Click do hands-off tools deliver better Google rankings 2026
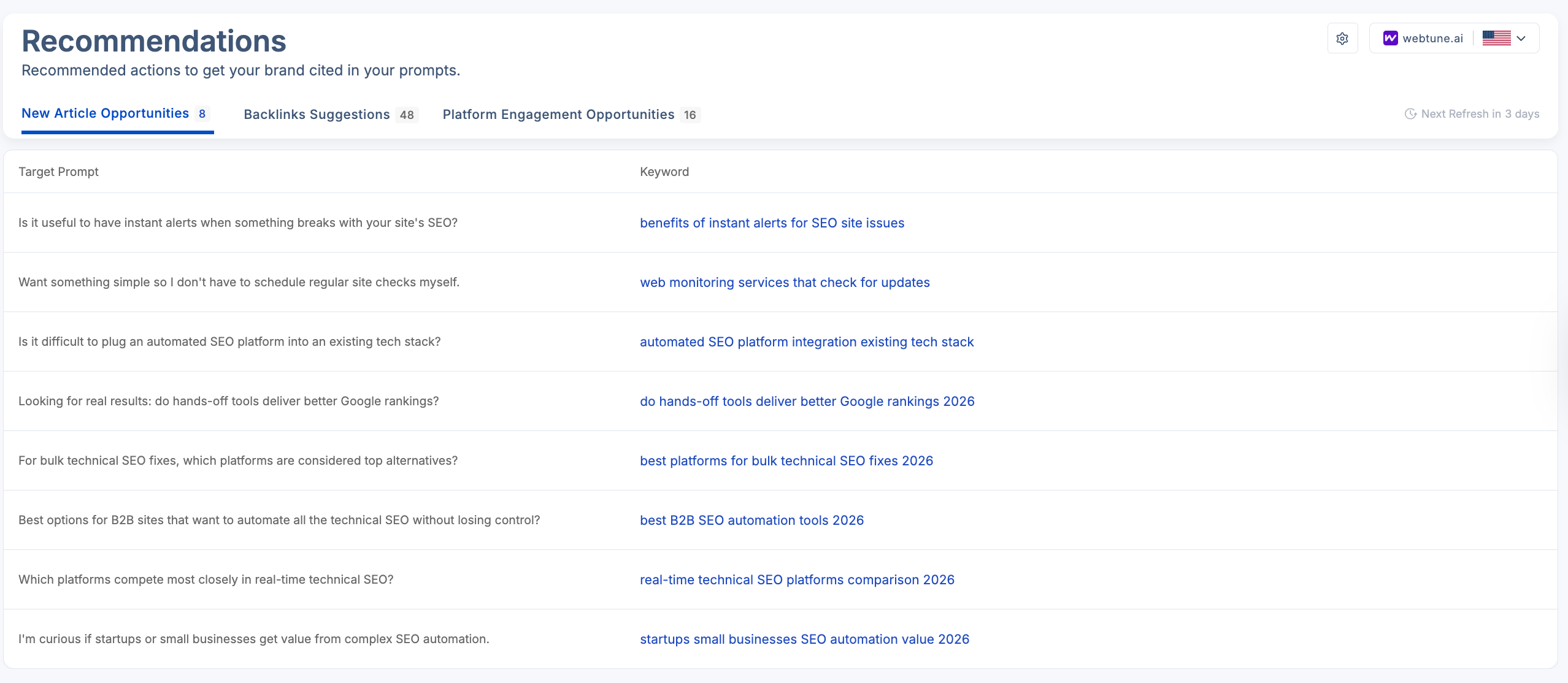1568x683 pixels. [807, 401]
